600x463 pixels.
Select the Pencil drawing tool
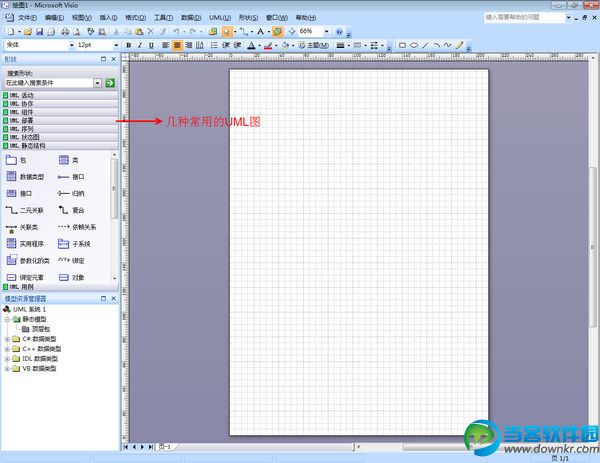click(x=459, y=45)
